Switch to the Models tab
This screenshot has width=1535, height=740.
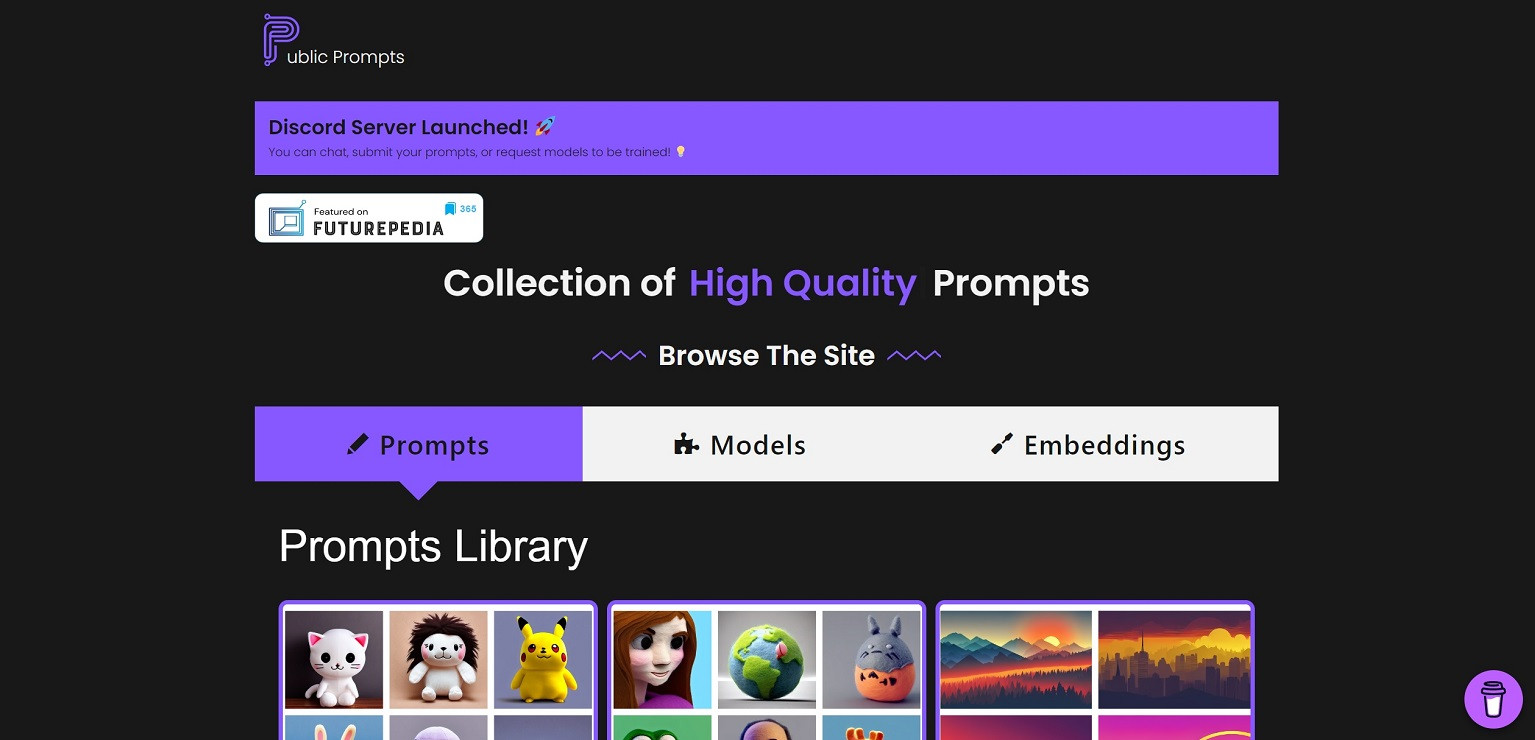click(741, 444)
